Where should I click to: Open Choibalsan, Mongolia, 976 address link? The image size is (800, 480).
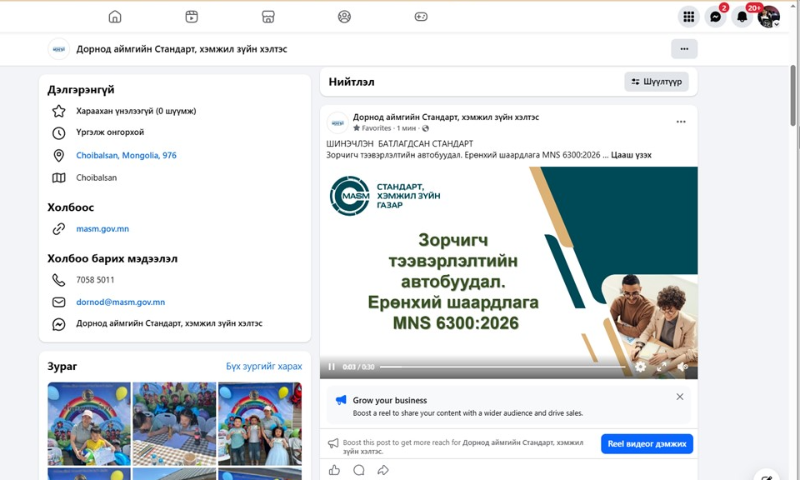pyautogui.click(x=126, y=155)
